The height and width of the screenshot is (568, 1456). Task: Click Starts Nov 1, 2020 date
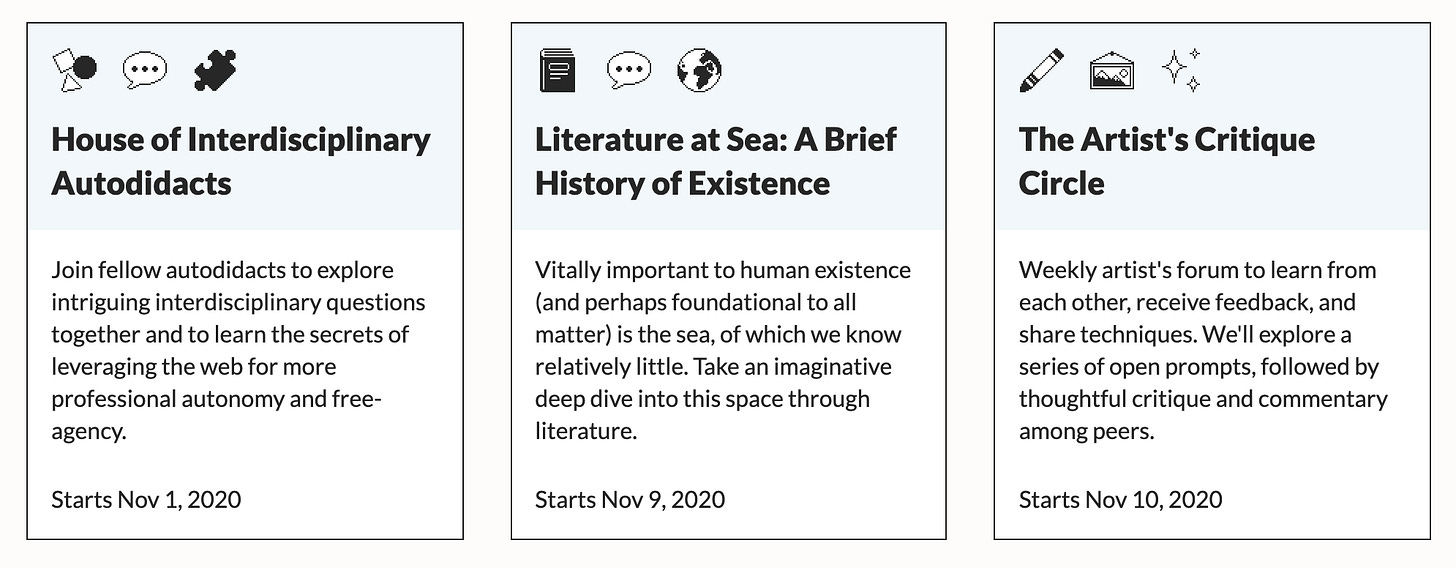146,499
